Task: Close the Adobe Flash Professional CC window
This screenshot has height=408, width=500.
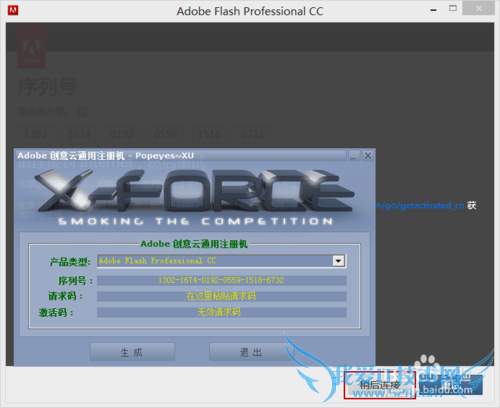Action: (479, 8)
